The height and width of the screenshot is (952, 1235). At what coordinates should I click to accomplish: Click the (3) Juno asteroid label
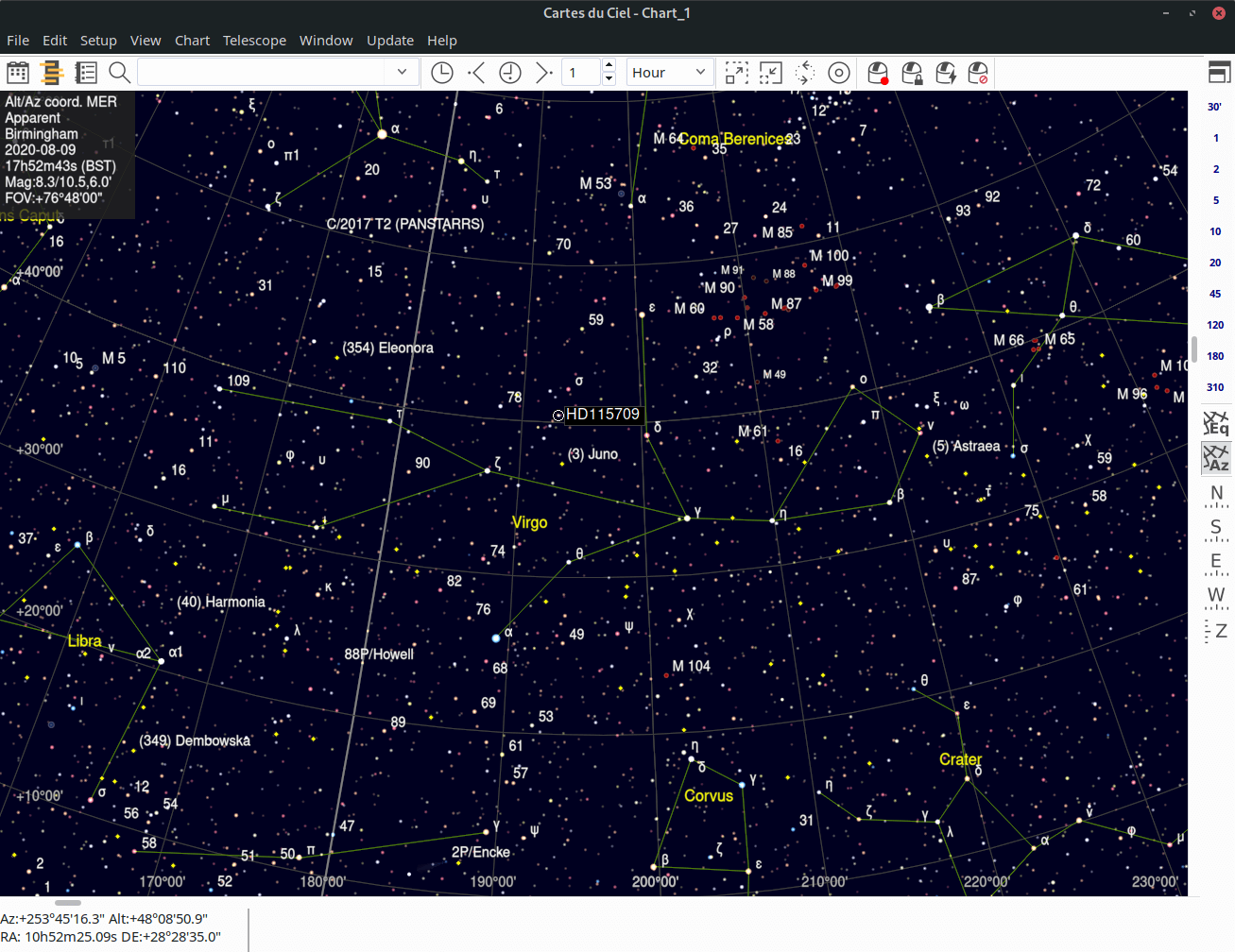tap(592, 454)
